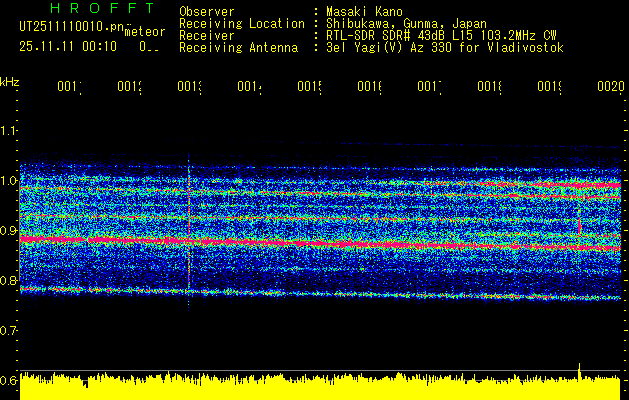This screenshot has width=629, height=400.
Task: Click the "Receiving Antenna" label
Action: coord(239,48)
